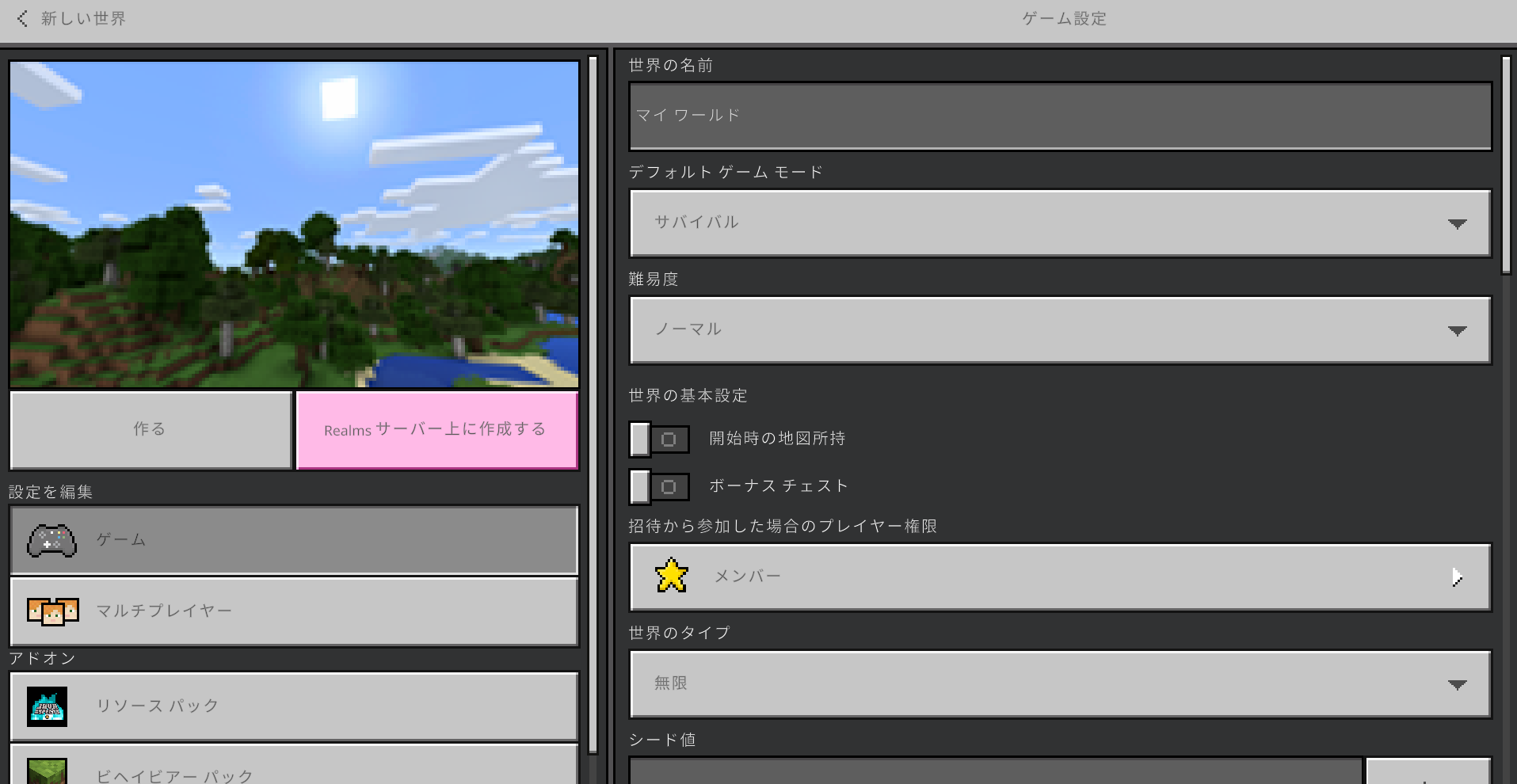Click the 招待から参加した場合のプレイヤー権限 label
Image resolution: width=1517 pixels, height=784 pixels.
pyautogui.click(x=783, y=526)
